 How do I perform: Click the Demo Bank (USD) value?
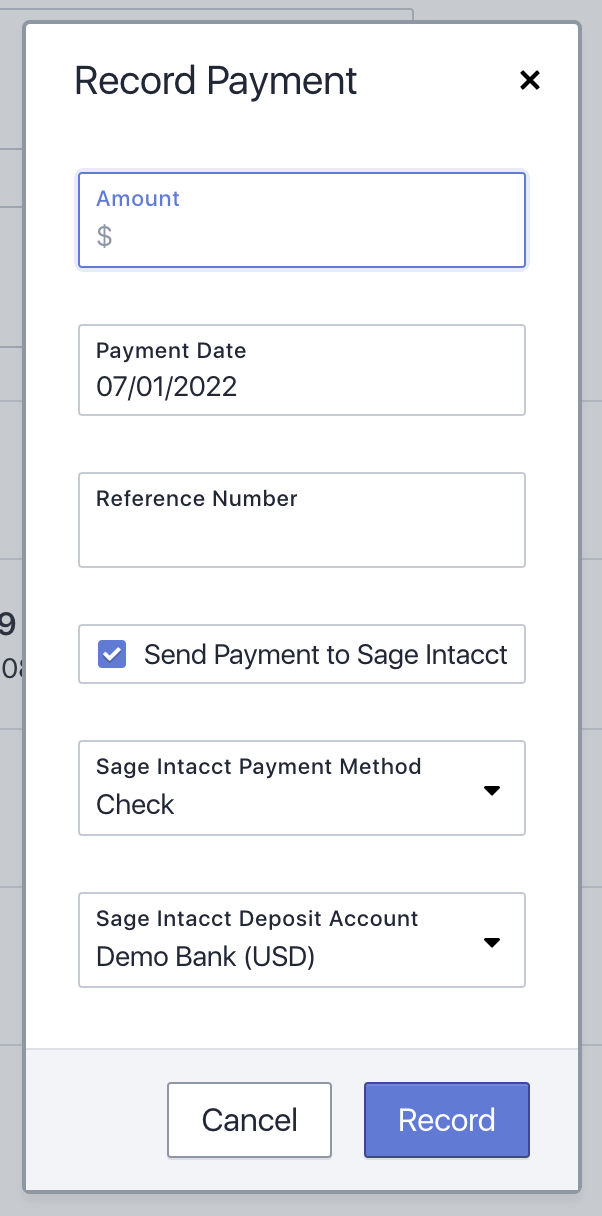coord(205,957)
